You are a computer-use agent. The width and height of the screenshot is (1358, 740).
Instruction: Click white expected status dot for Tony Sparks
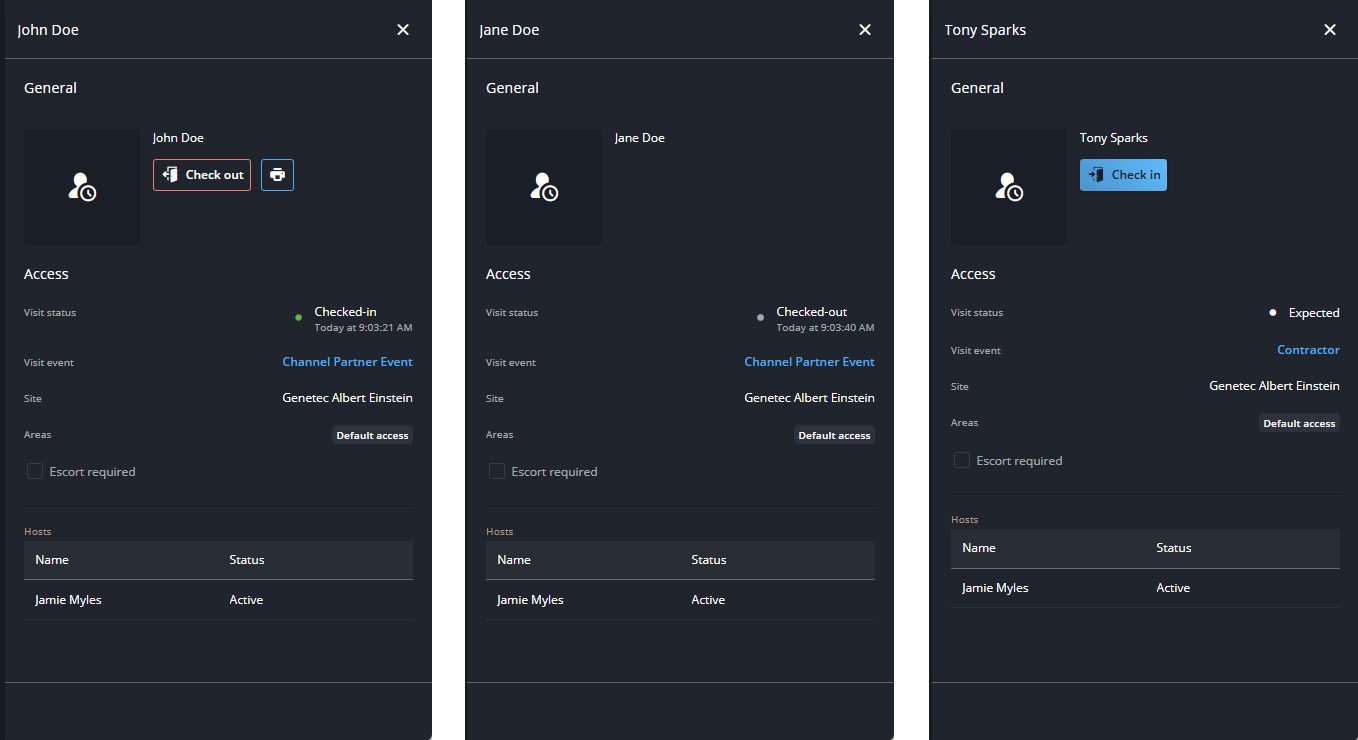click(1273, 313)
